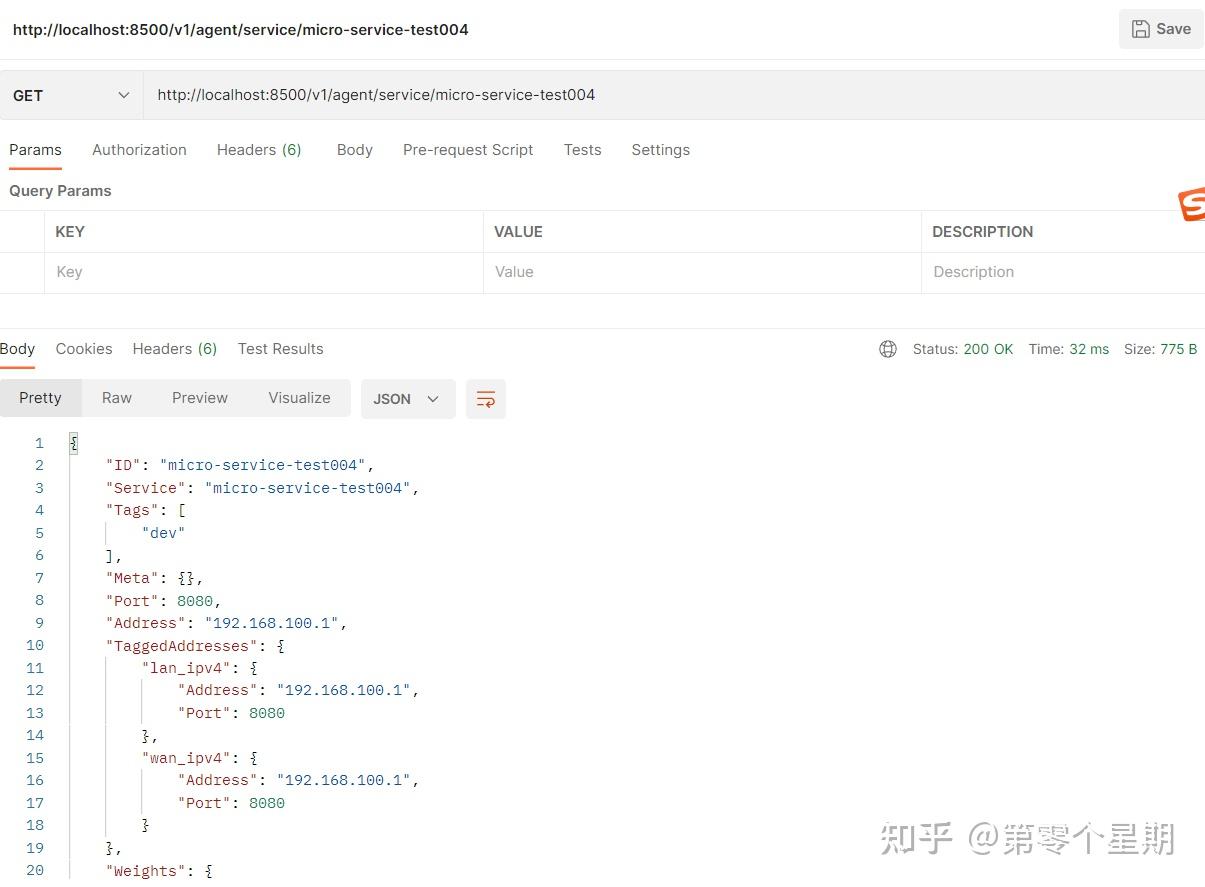
Task: Open the request Headers (6) tab
Action: click(x=259, y=150)
